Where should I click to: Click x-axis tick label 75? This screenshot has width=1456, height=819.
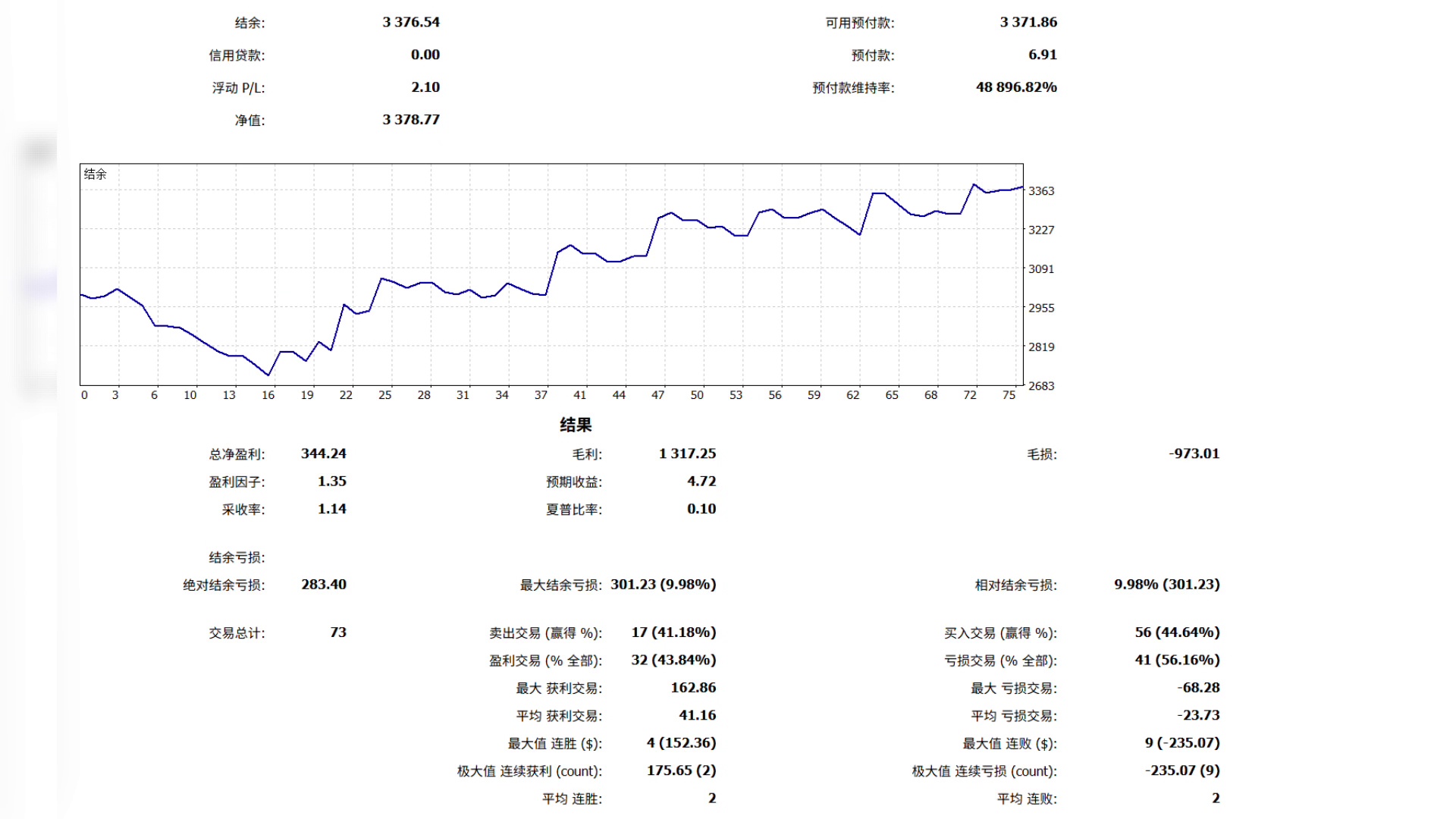coord(1009,395)
